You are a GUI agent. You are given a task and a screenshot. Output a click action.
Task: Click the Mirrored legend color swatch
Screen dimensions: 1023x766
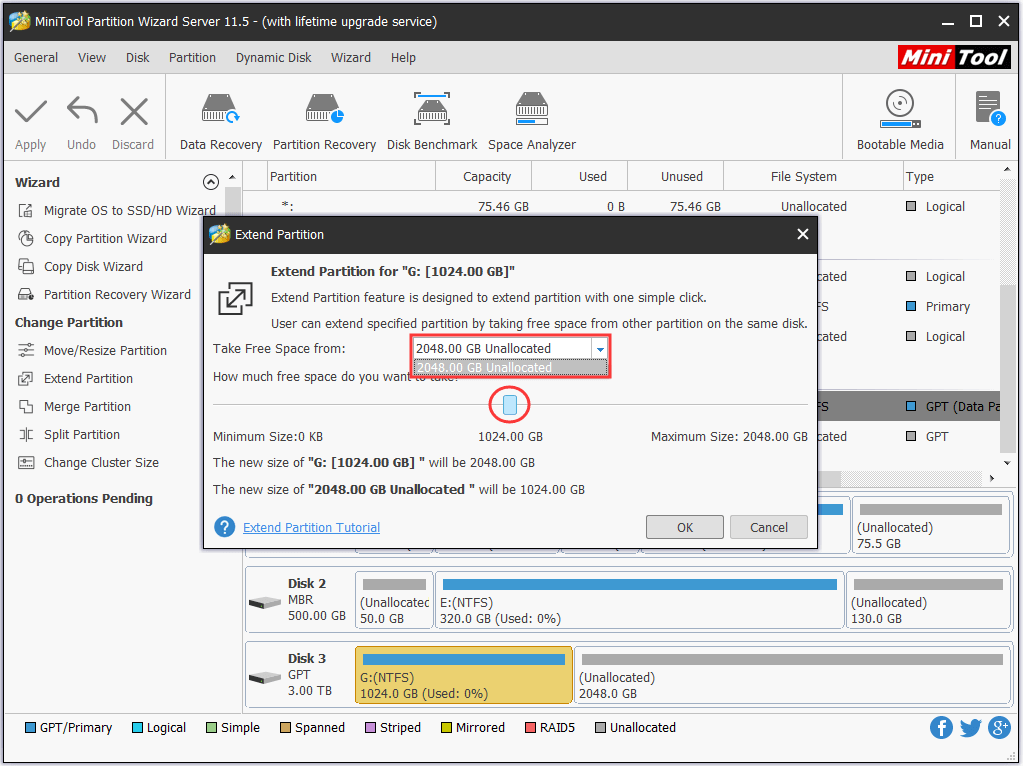(446, 728)
